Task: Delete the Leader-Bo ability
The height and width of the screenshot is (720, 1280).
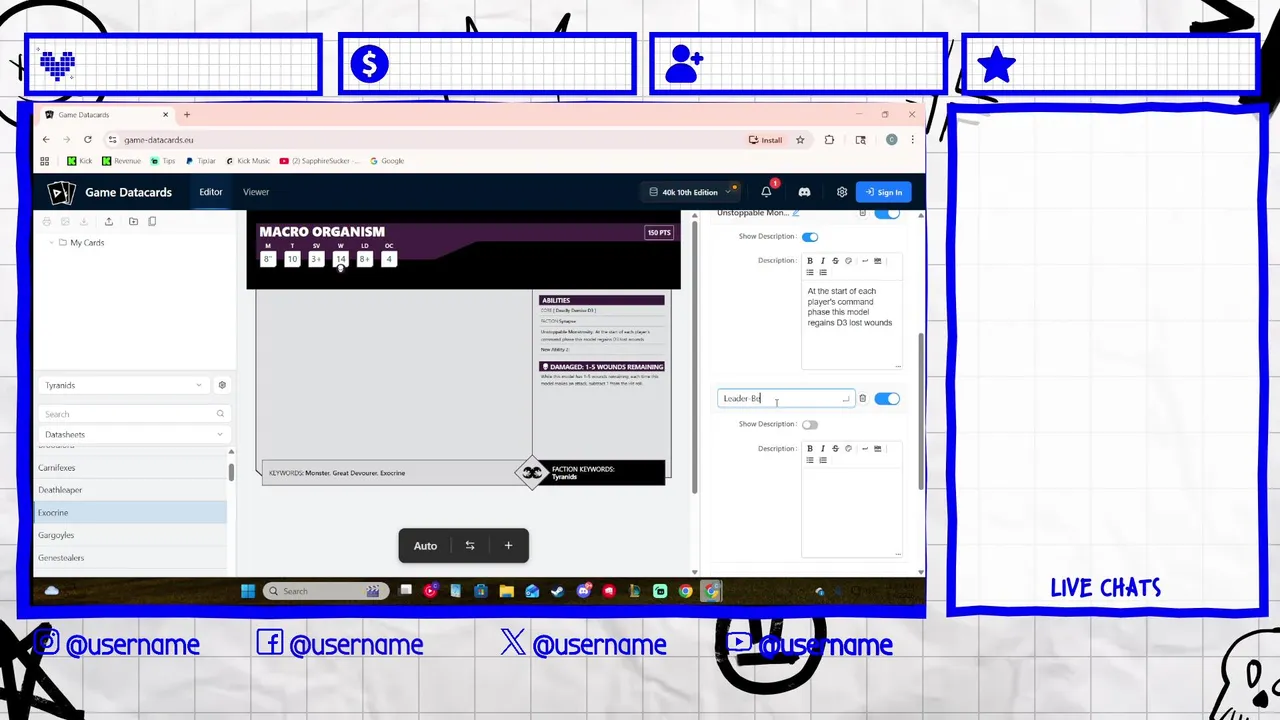Action: [862, 398]
